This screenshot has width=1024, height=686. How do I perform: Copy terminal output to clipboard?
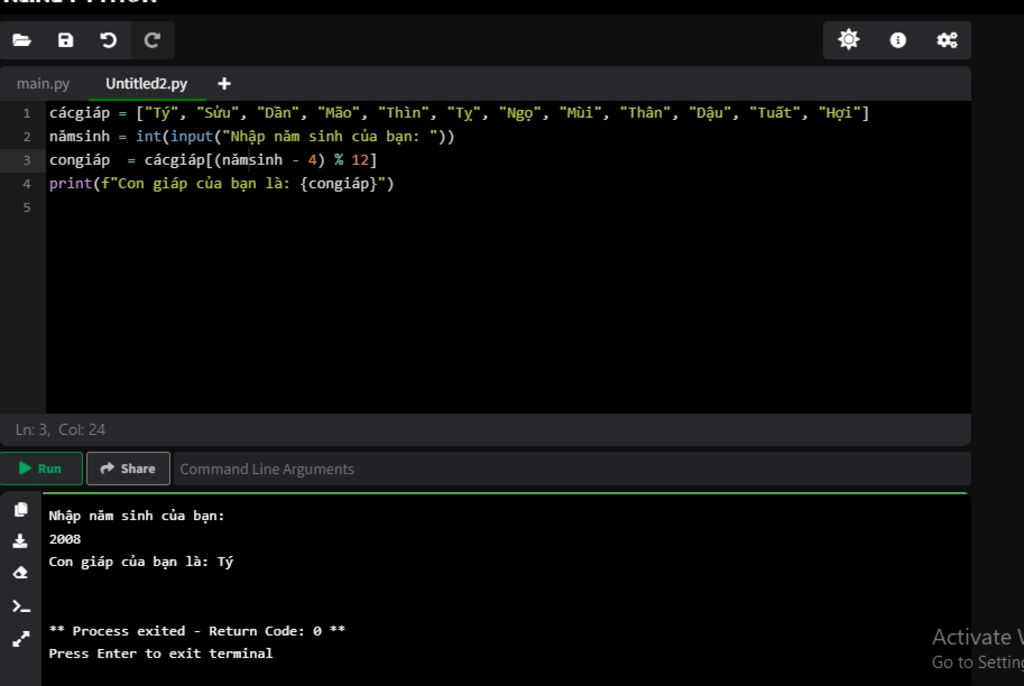coord(21,509)
